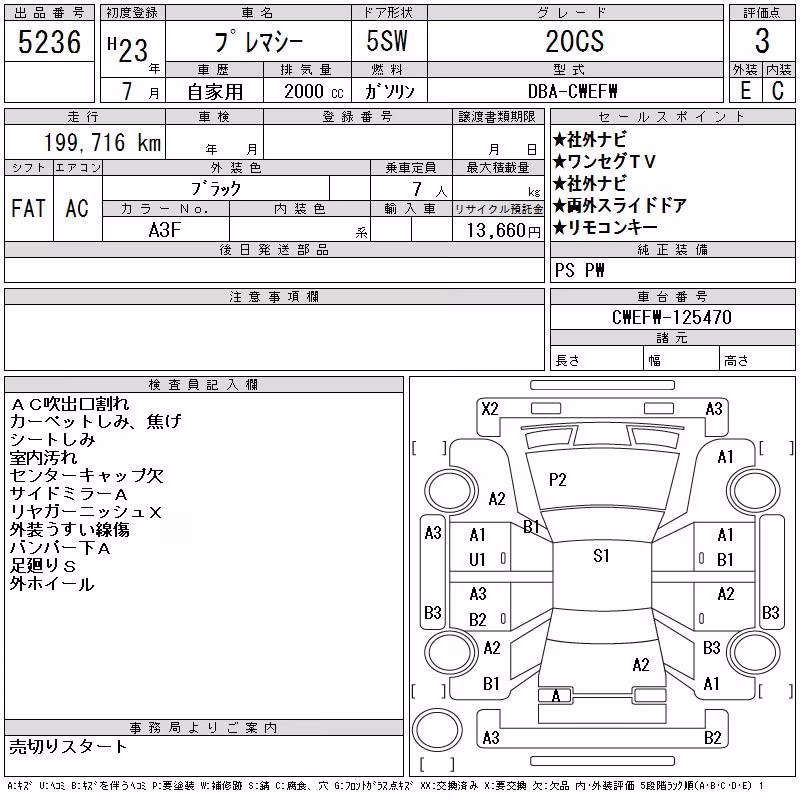Click the A mark on rear plate
Image resolution: width=800 pixels, height=800 pixels.
pyautogui.click(x=556, y=695)
